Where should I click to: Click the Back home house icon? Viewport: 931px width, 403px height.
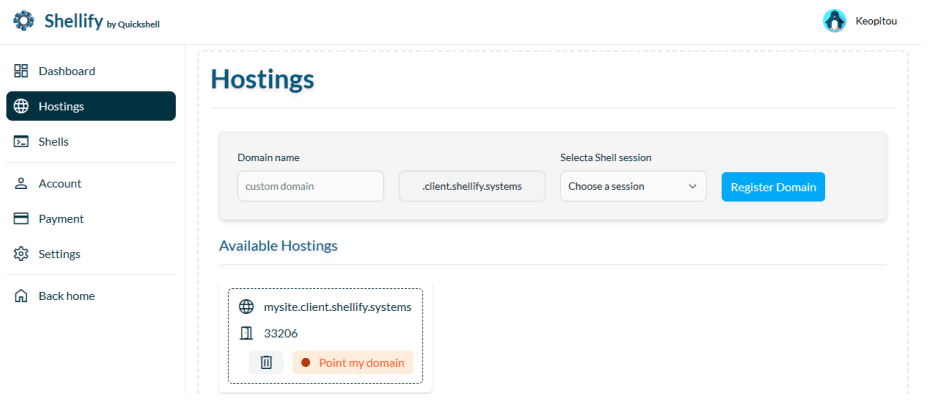coord(21,296)
